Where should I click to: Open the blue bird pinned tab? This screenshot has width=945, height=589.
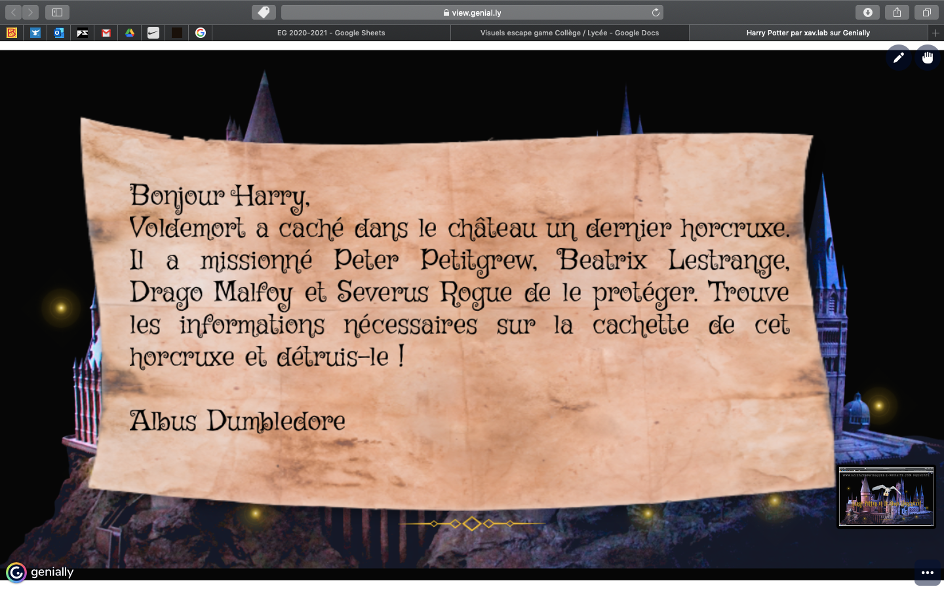pos(35,33)
